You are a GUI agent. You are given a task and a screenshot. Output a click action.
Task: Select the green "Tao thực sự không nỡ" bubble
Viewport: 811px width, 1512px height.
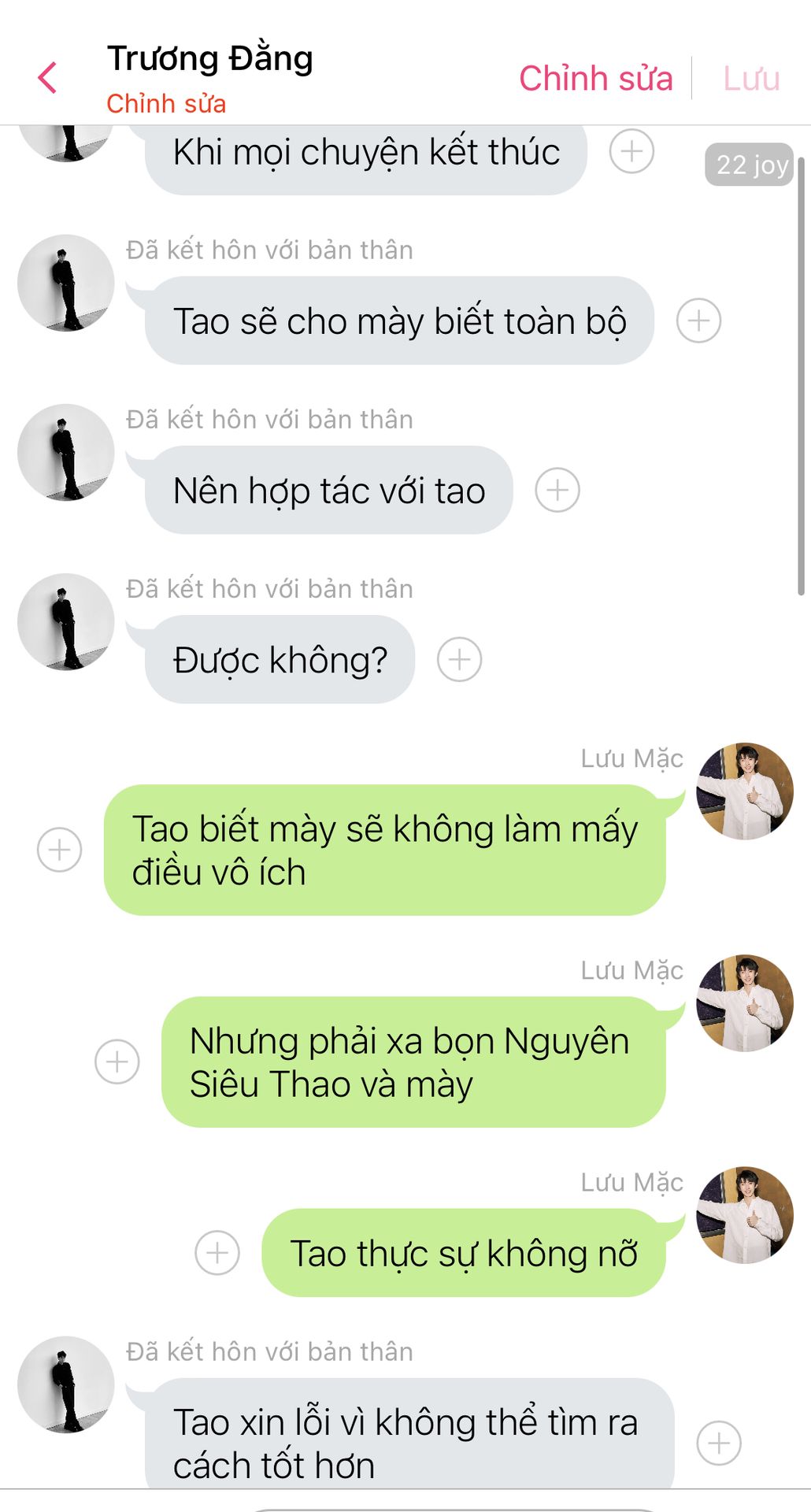[x=464, y=1253]
